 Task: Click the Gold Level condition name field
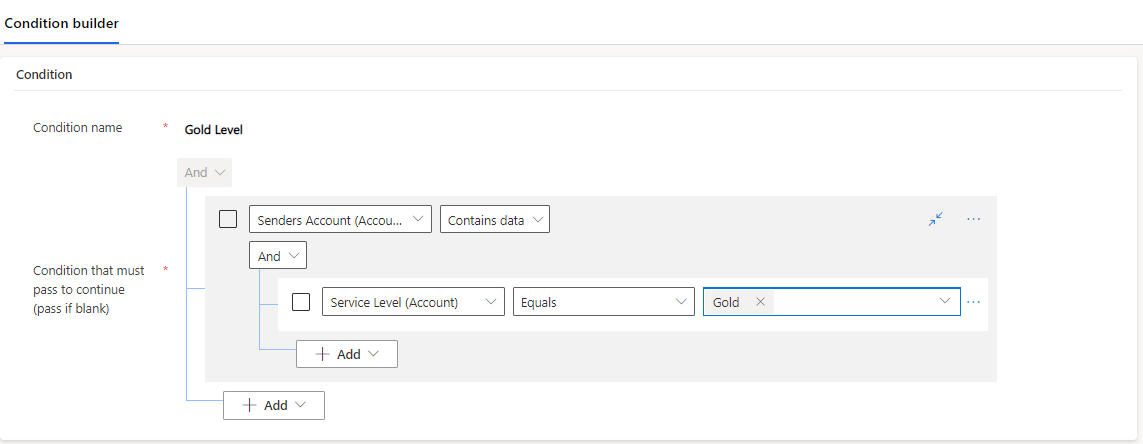click(x=214, y=130)
